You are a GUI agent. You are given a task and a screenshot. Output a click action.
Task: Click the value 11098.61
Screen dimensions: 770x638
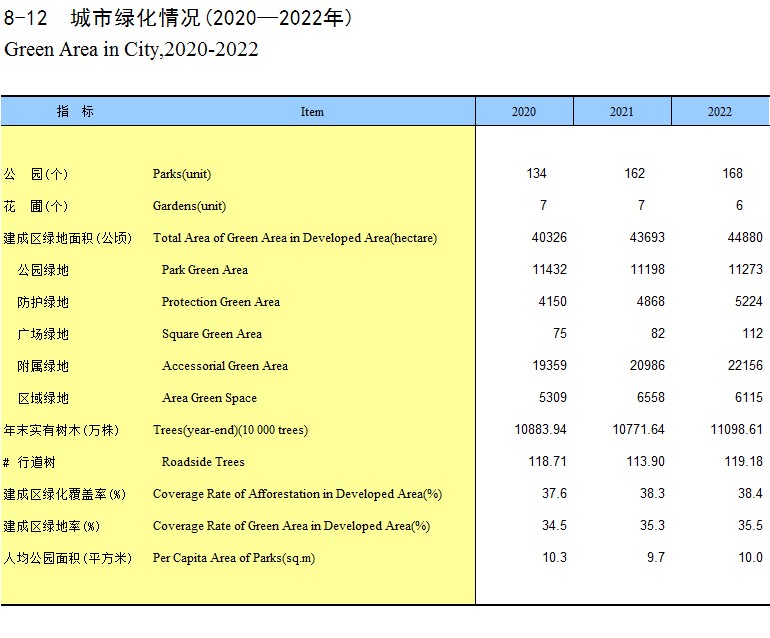pos(737,429)
